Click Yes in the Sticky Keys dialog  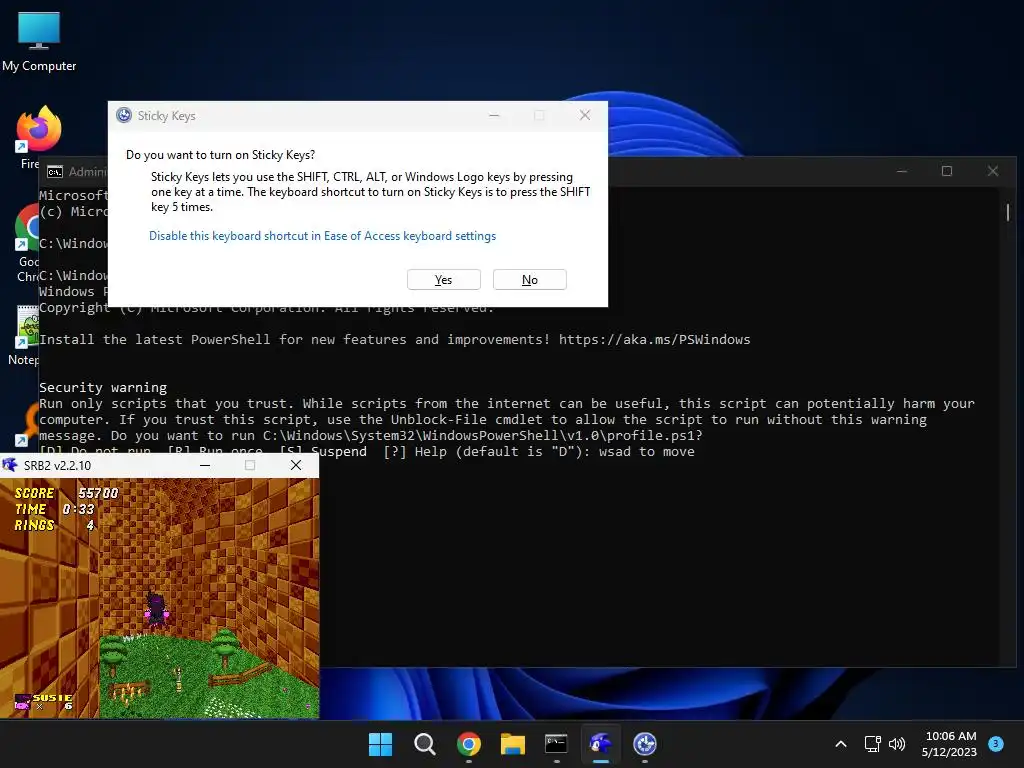pos(443,280)
